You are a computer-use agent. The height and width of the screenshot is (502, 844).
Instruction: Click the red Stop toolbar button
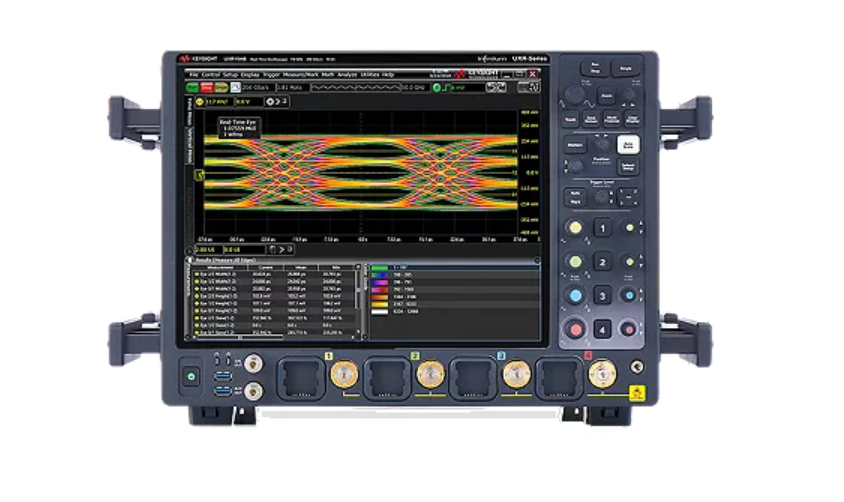(207, 87)
